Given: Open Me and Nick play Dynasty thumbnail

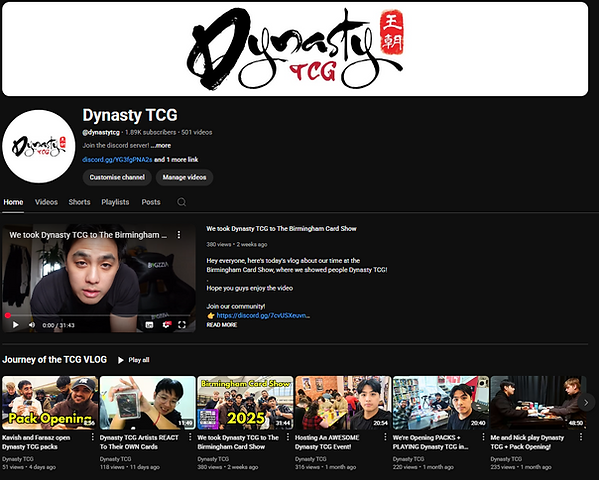Looking at the screenshot, I should click(538, 403).
